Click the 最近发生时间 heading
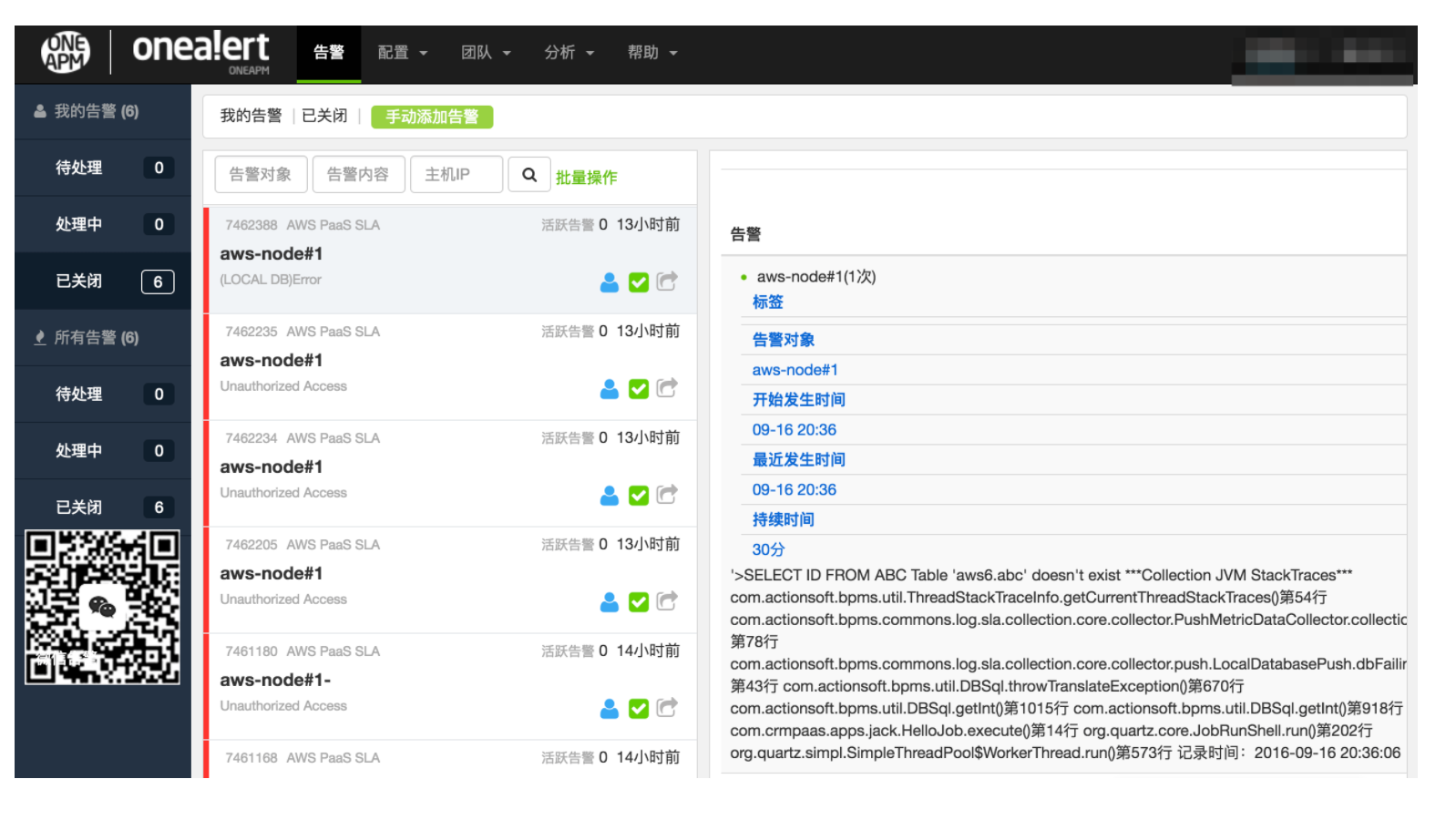This screenshot has height=820, width=1456. coord(799,460)
